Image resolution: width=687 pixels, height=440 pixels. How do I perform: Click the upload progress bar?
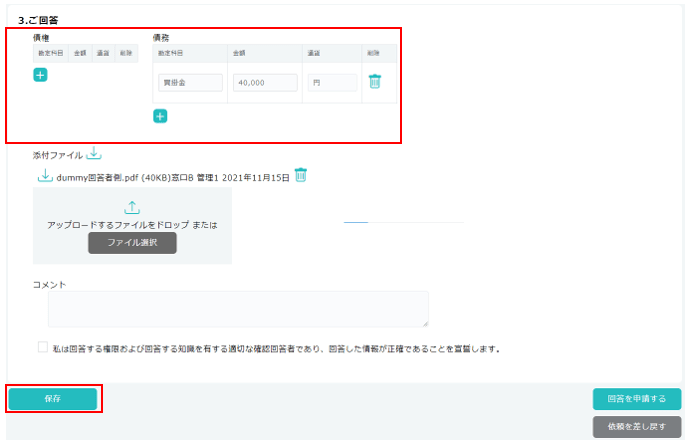(x=403, y=221)
